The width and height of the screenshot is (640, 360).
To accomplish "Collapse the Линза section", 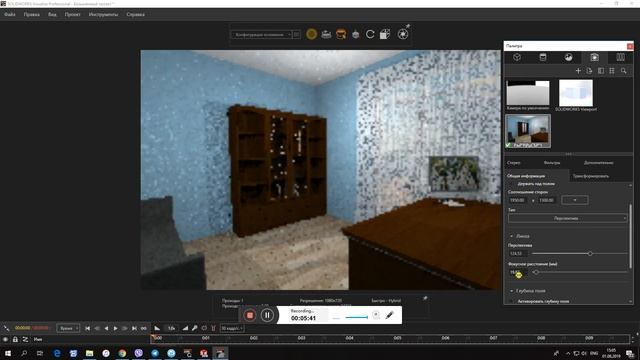I will pos(511,236).
